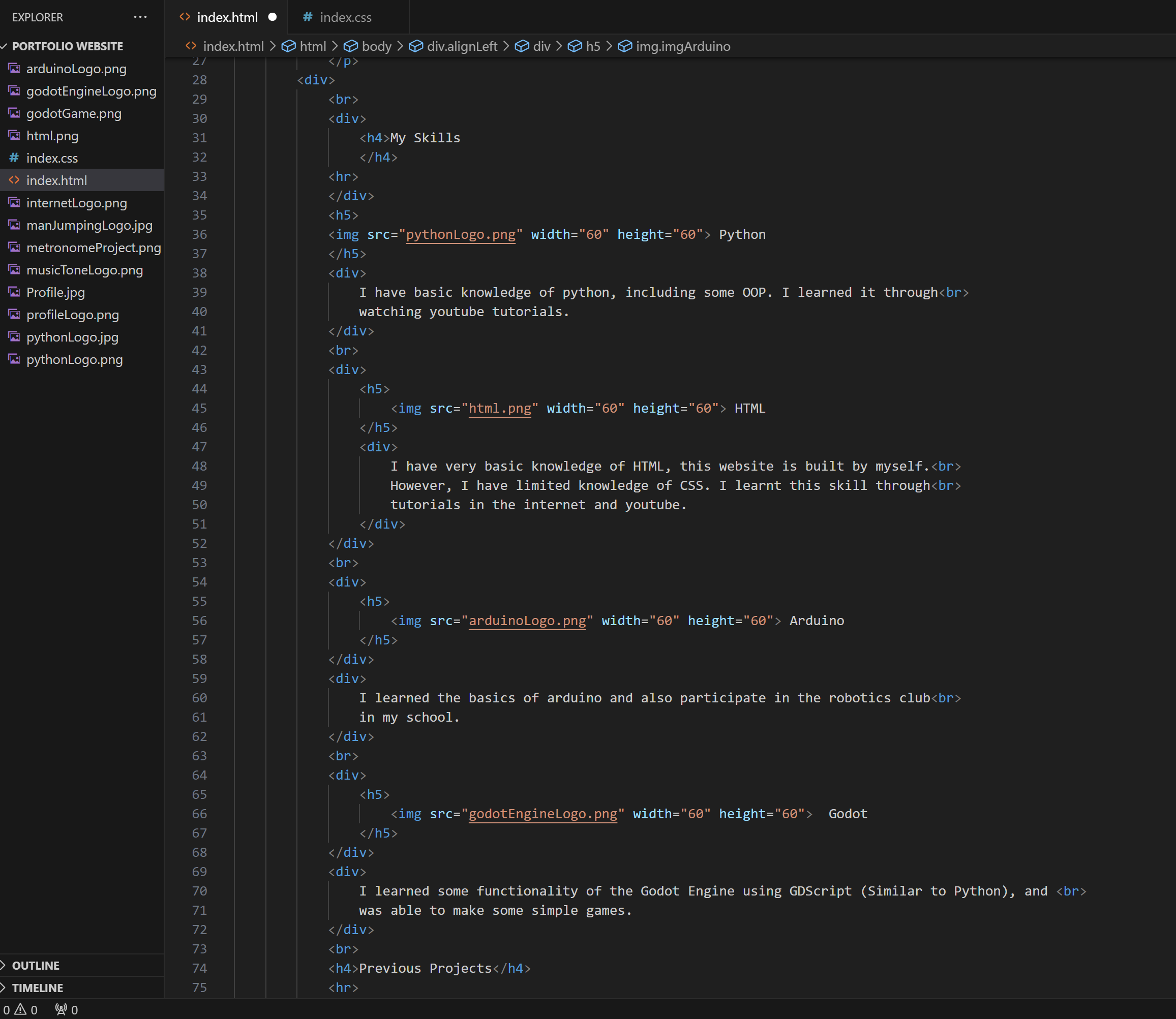Click the div.alignLeft breadcrumb item
Image resolution: width=1176 pixels, height=1019 pixels.
(462, 46)
